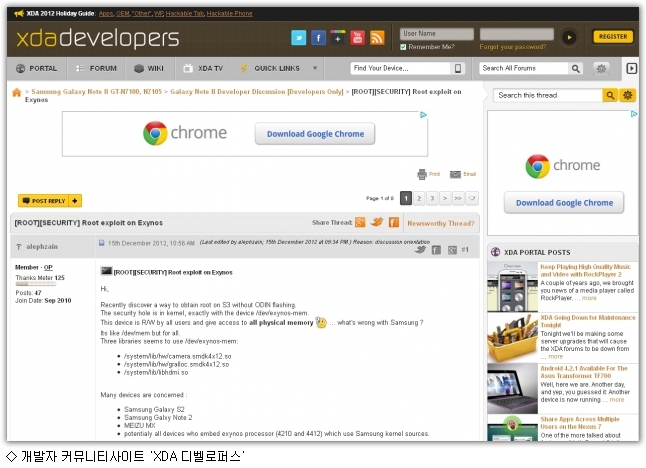Click the xda developers logo

[98, 38]
